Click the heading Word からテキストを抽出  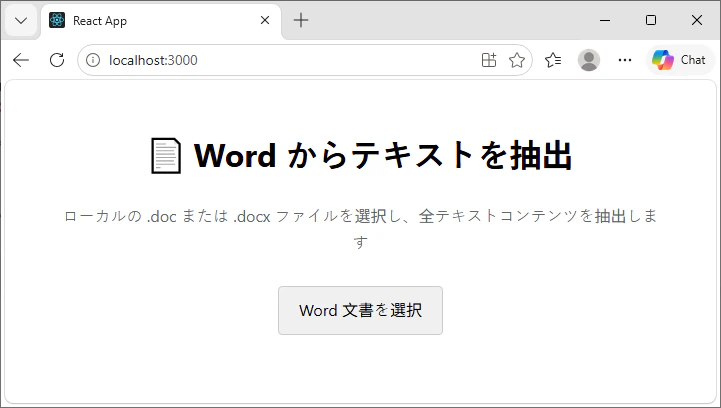click(x=383, y=155)
